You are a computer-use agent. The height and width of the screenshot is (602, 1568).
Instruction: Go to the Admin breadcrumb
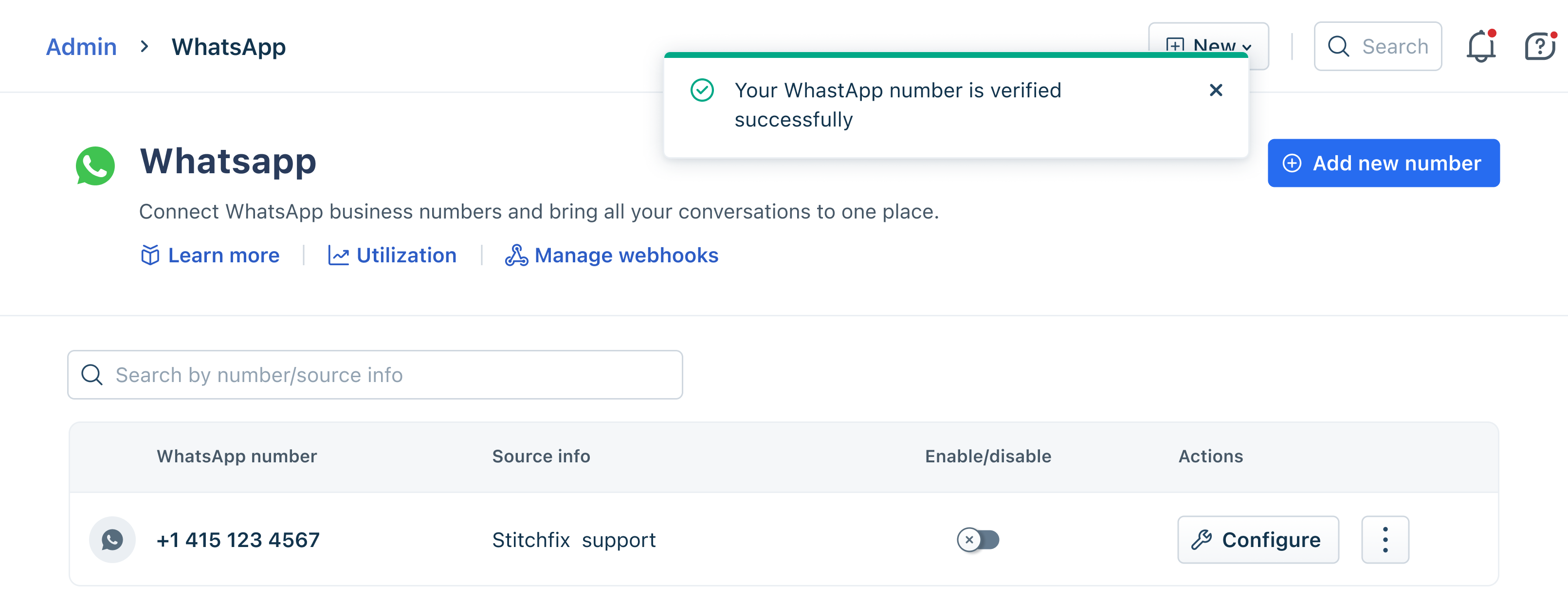[81, 47]
